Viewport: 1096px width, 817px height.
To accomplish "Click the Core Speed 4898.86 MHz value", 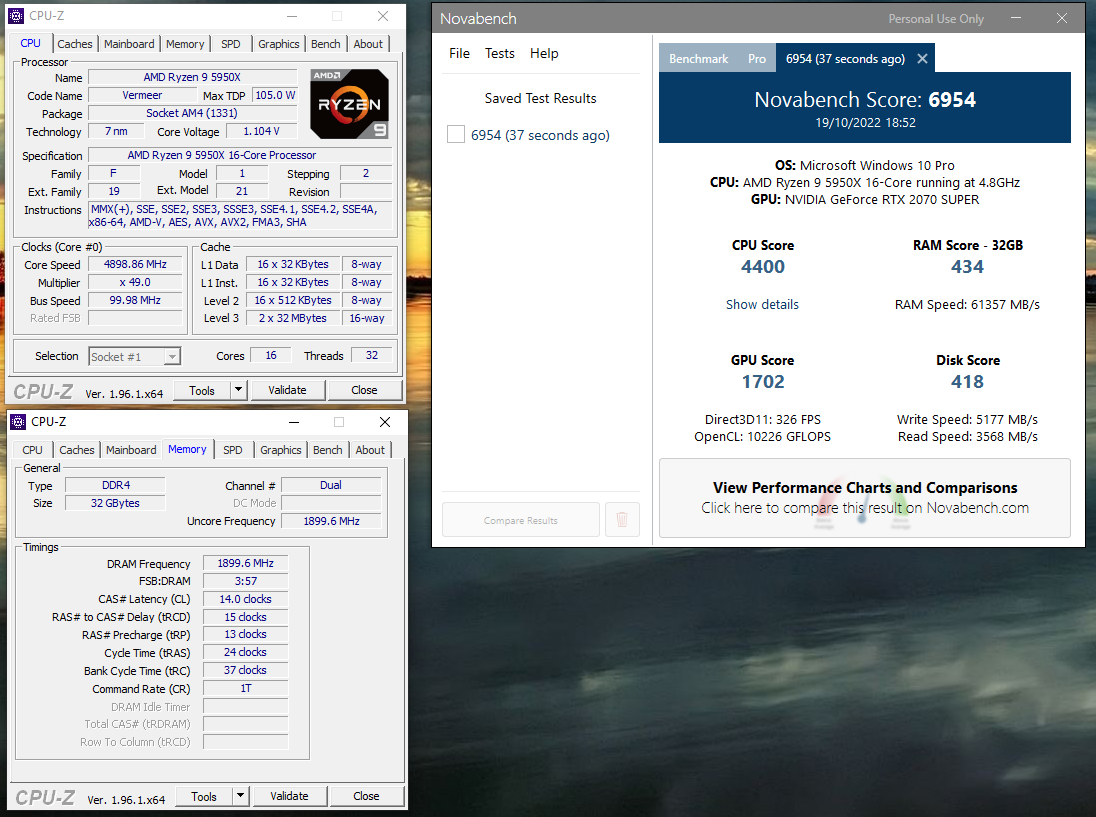I will point(136,264).
